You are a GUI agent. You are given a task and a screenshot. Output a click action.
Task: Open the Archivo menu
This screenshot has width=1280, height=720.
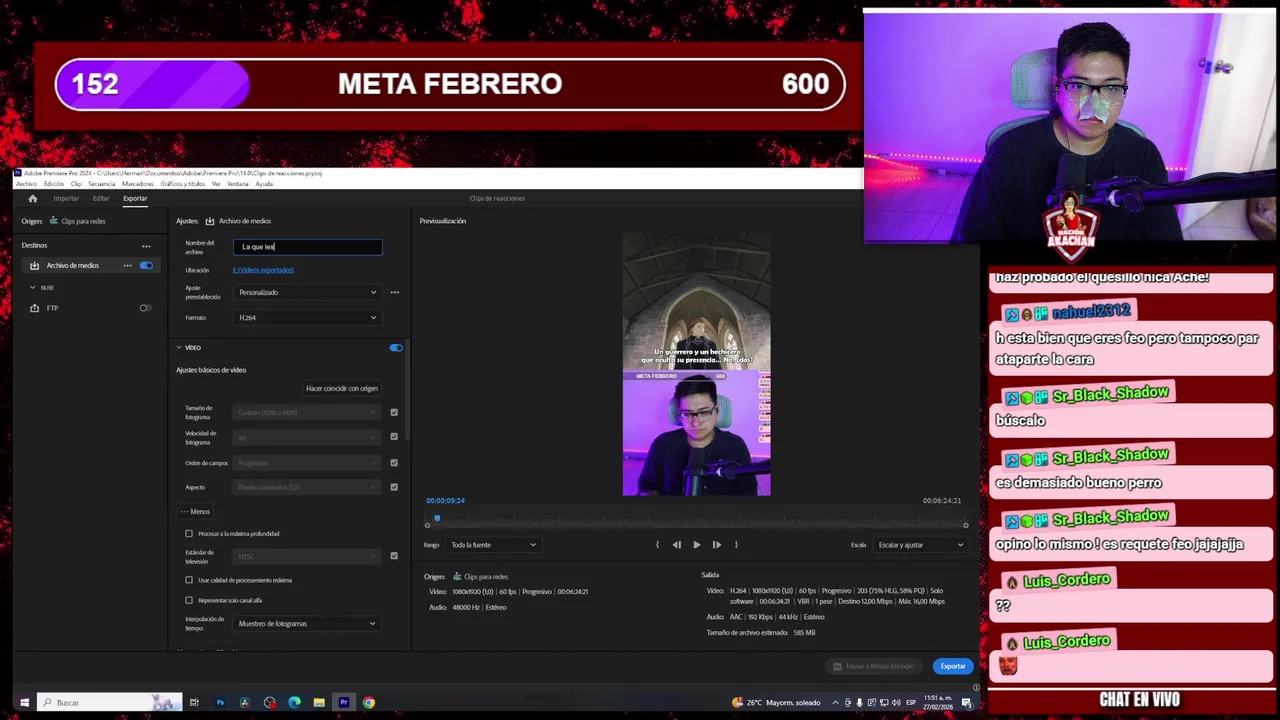26,184
